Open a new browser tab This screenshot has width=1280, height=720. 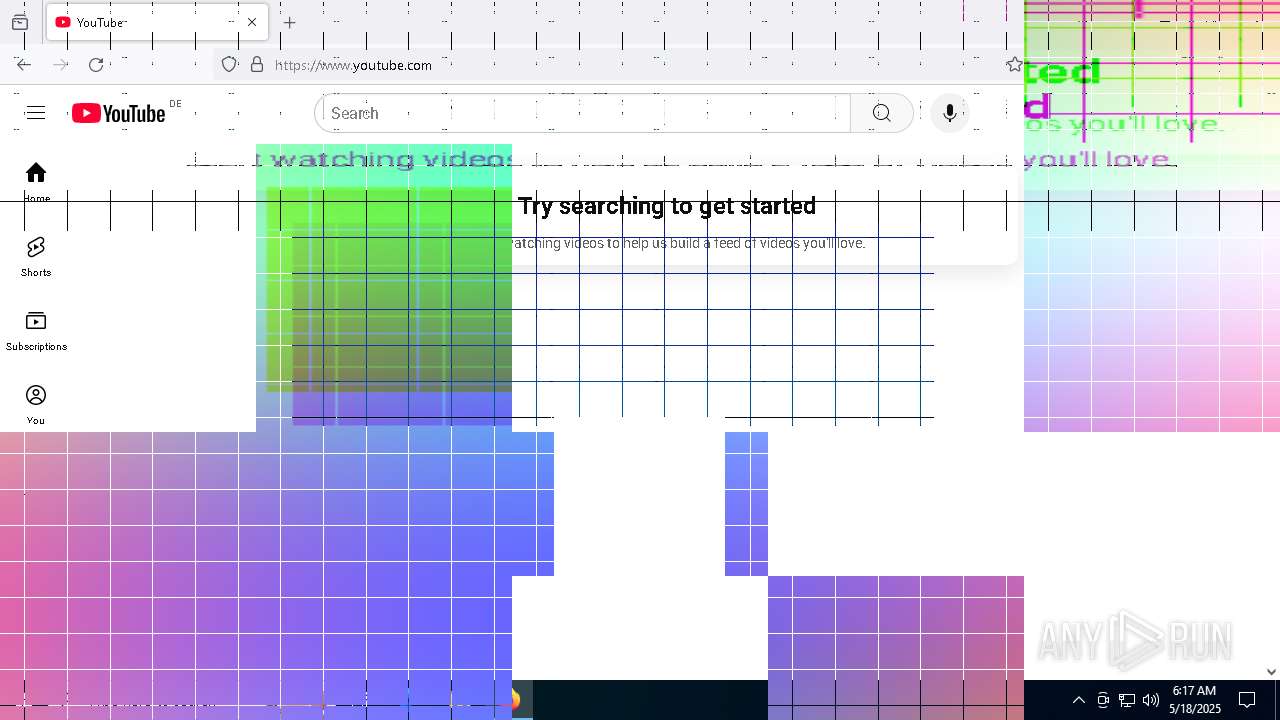[x=289, y=22]
